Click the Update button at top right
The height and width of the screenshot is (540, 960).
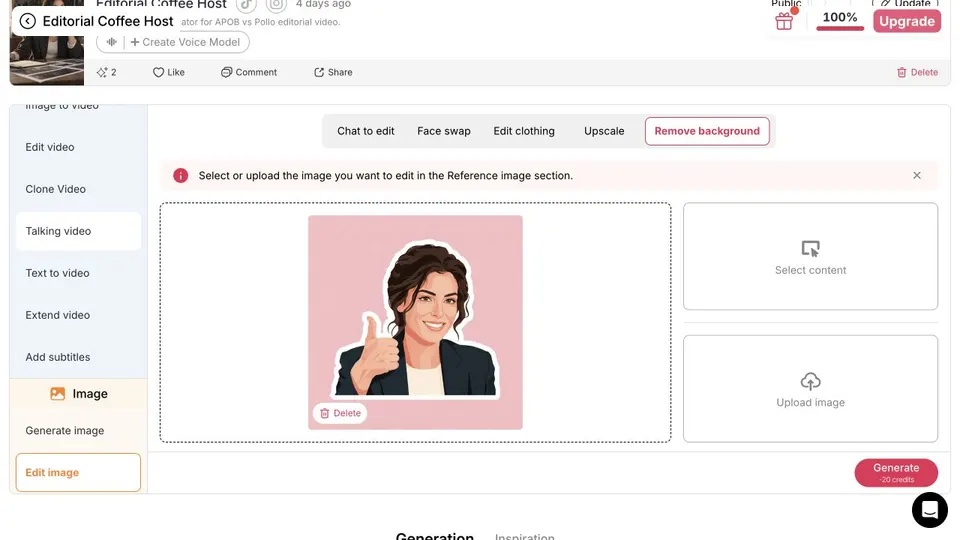[x=906, y=4]
